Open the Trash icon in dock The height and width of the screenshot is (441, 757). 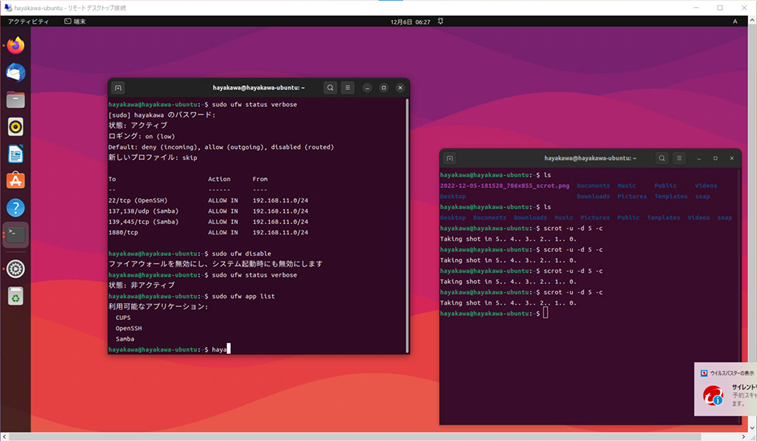15,295
